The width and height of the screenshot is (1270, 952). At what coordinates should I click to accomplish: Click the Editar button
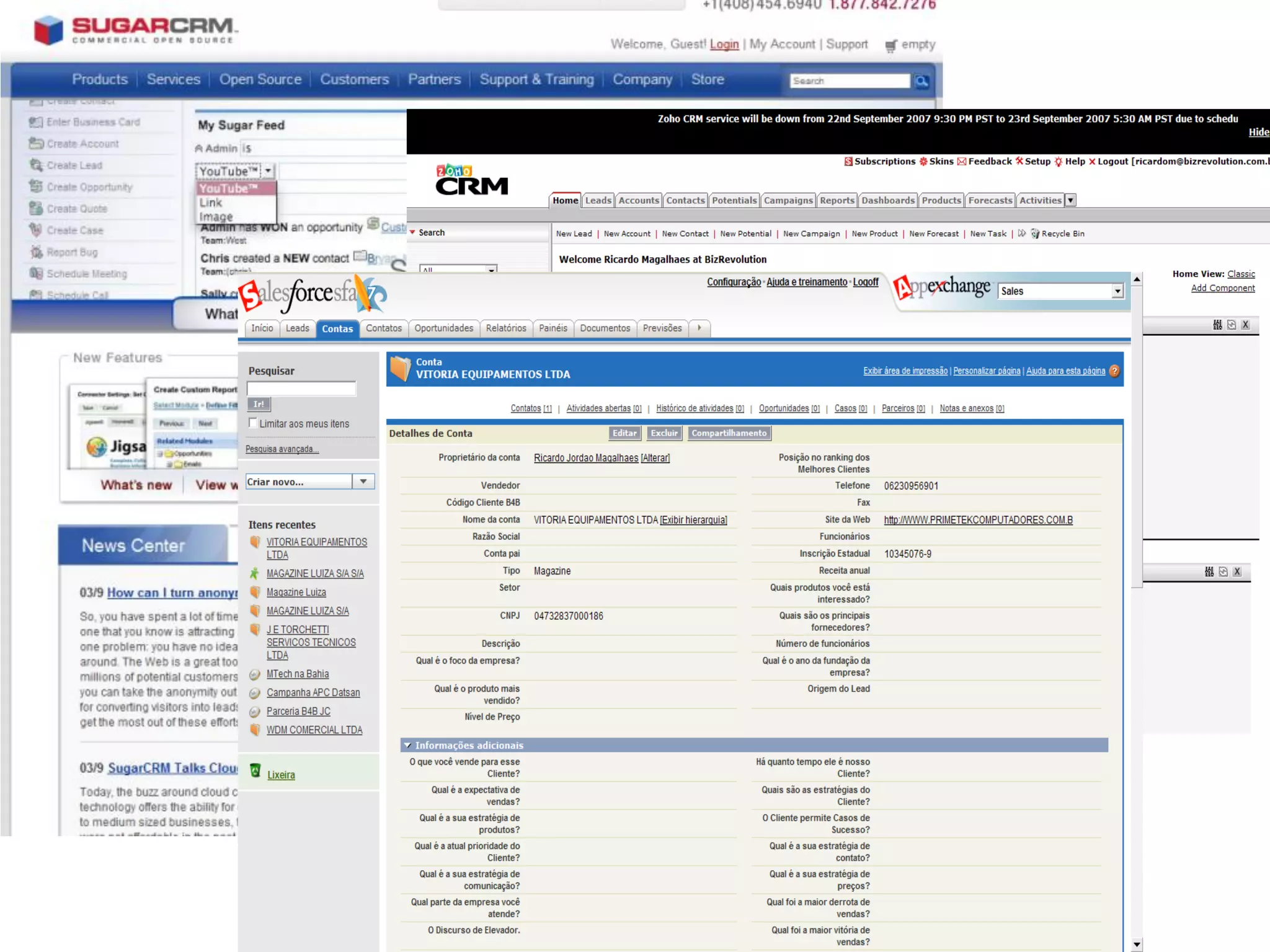[624, 433]
